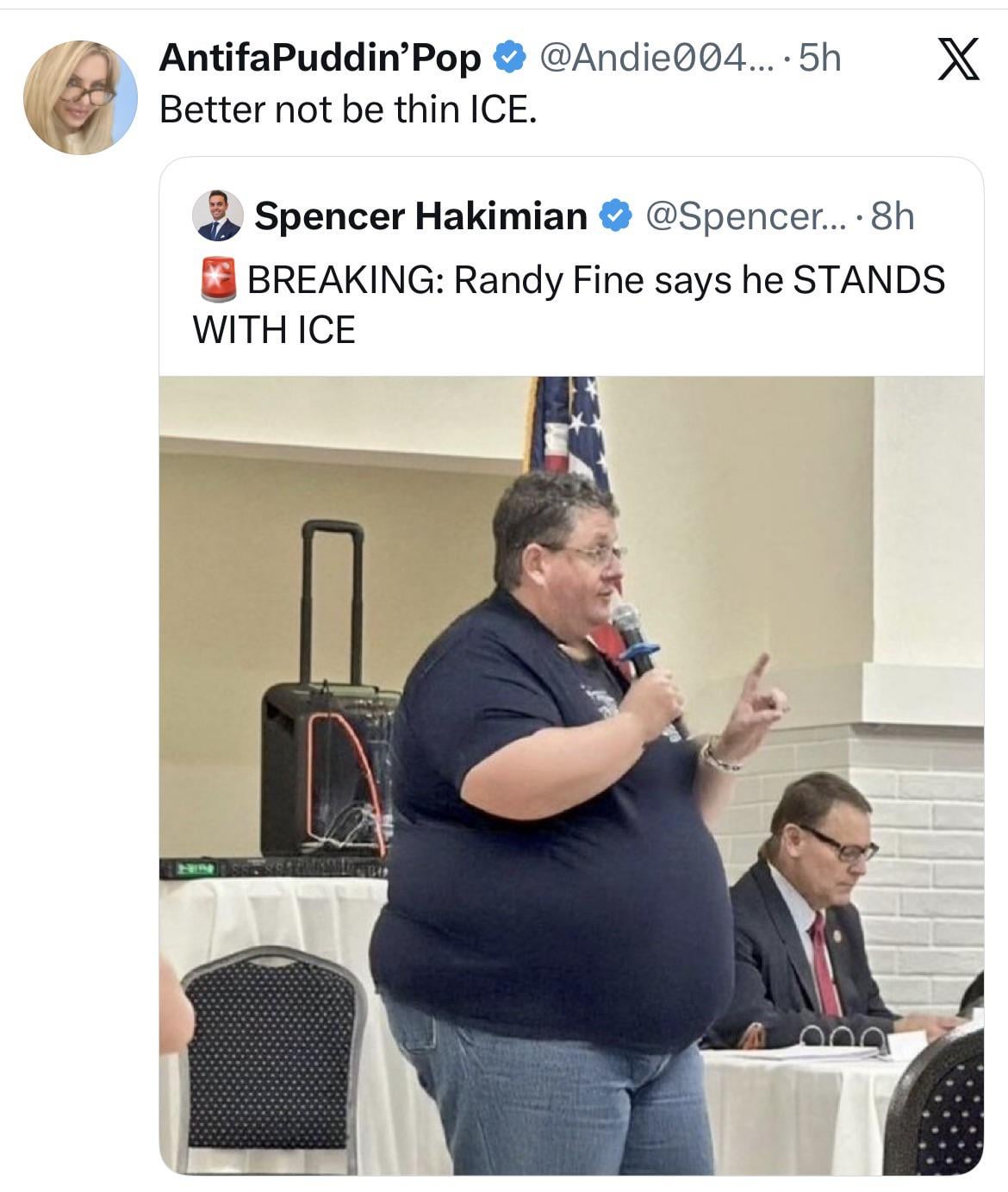This screenshot has height=1192, width=1008.
Task: Open the quoted post's attached photo
Action: [571, 775]
